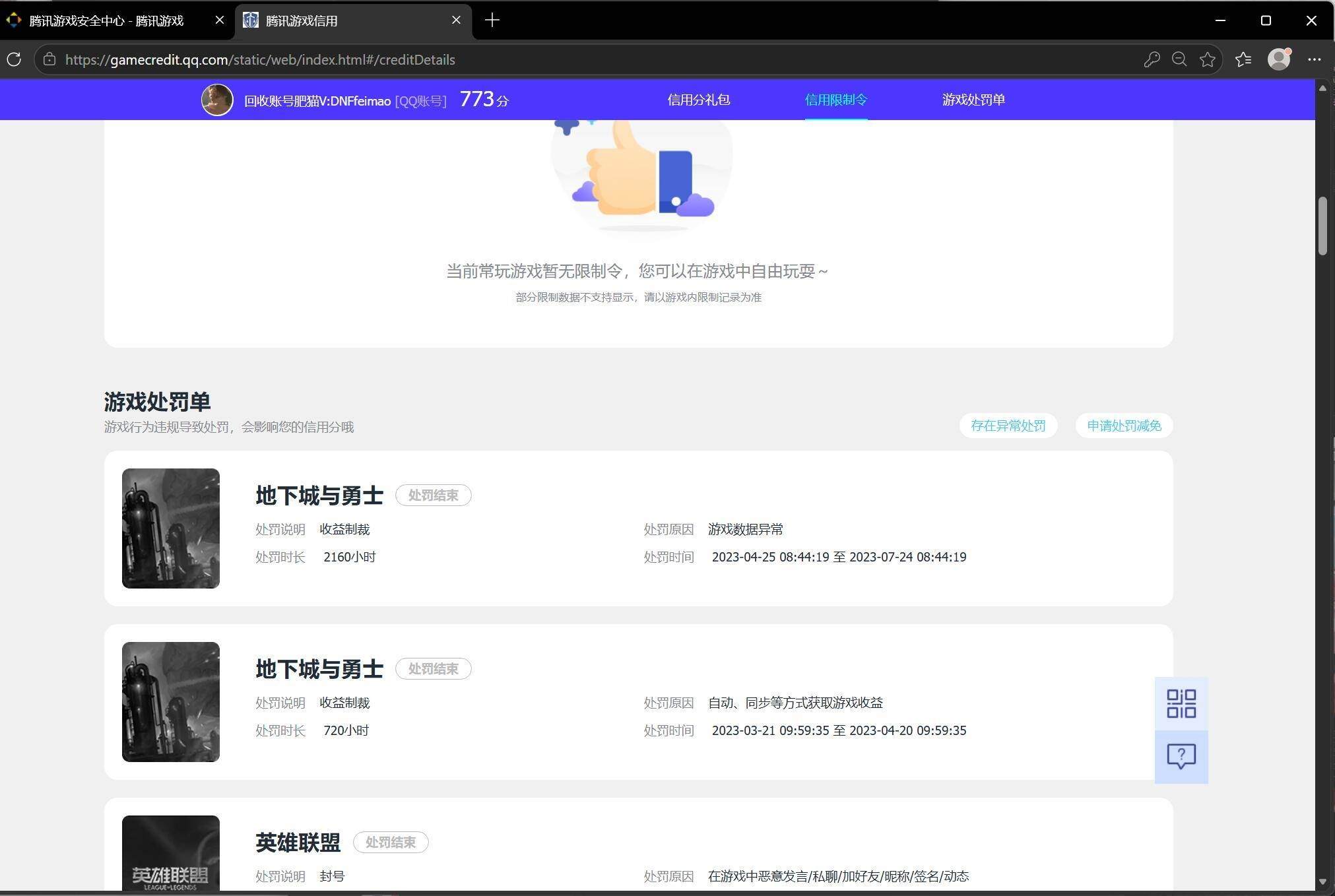Click the 2023-04-25 to 2023-07-24 penalty time
The height and width of the screenshot is (896, 1335).
tap(839, 557)
